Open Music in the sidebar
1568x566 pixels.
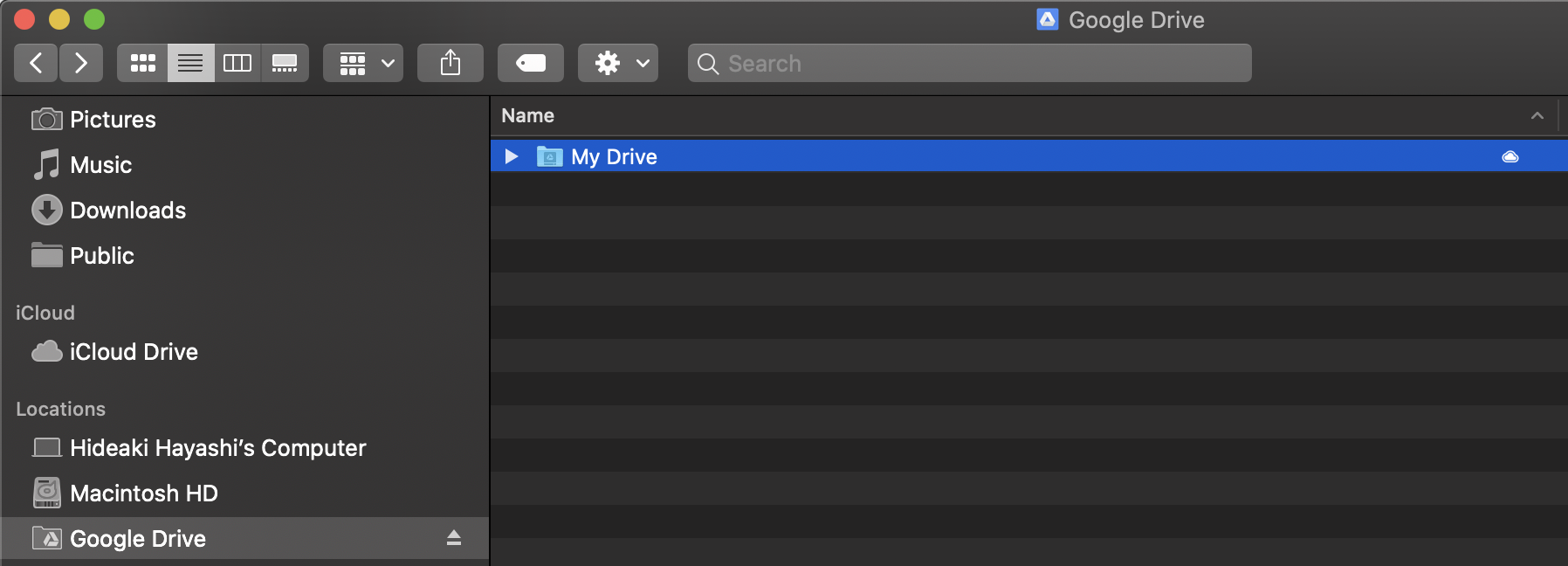pyautogui.click(x=82, y=165)
